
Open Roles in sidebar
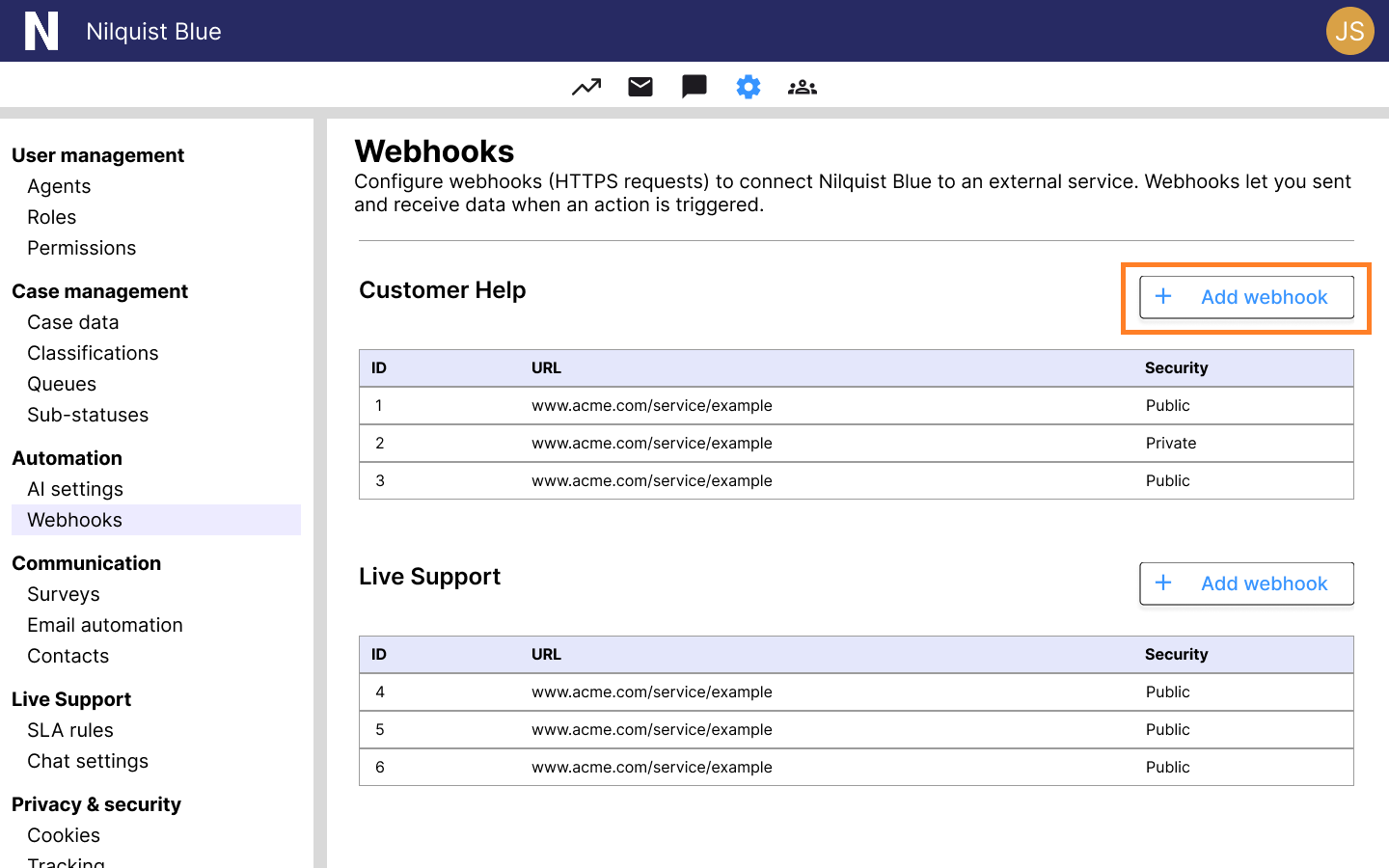point(52,217)
